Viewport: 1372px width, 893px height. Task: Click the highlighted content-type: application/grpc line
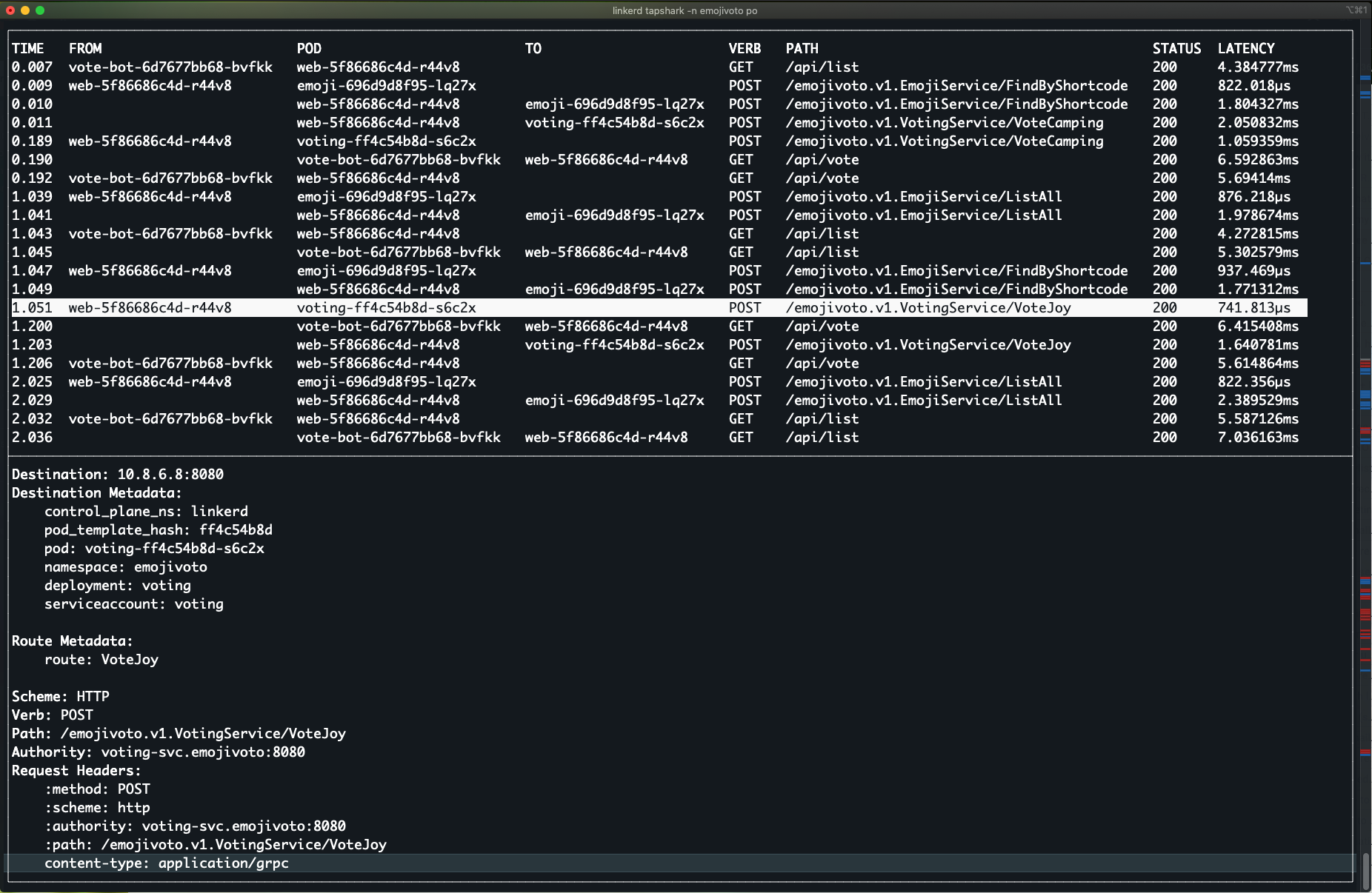(167, 863)
